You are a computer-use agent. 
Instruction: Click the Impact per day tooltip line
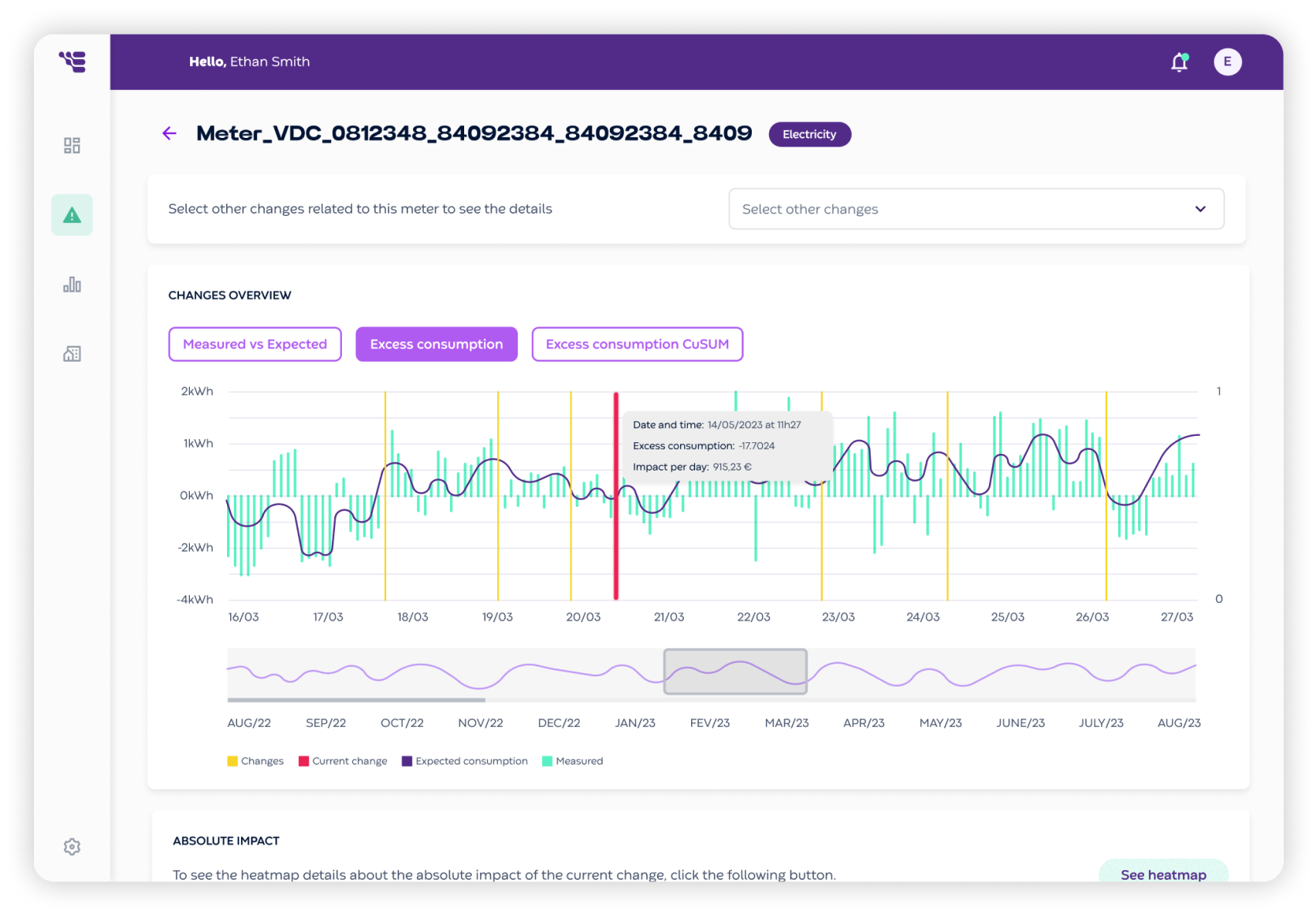[x=692, y=467]
